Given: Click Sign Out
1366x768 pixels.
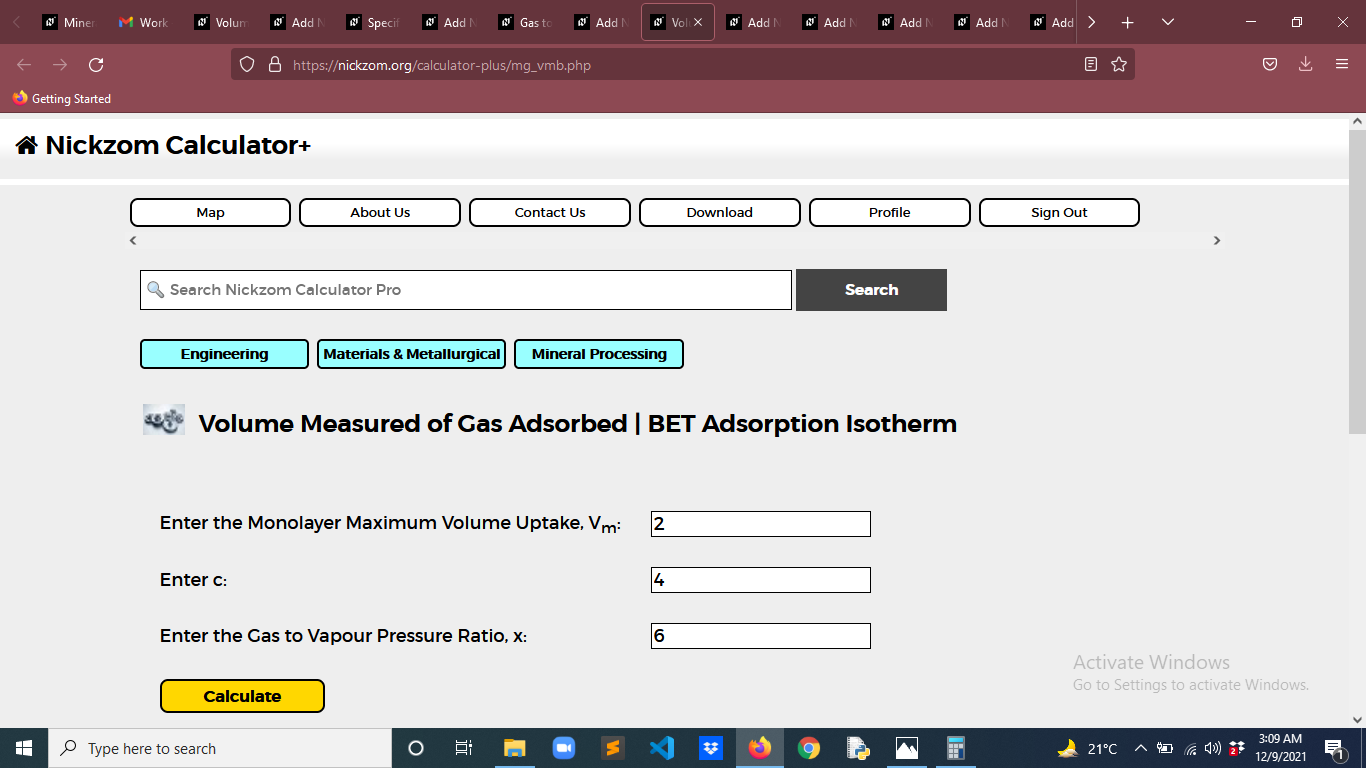Looking at the screenshot, I should [x=1059, y=212].
